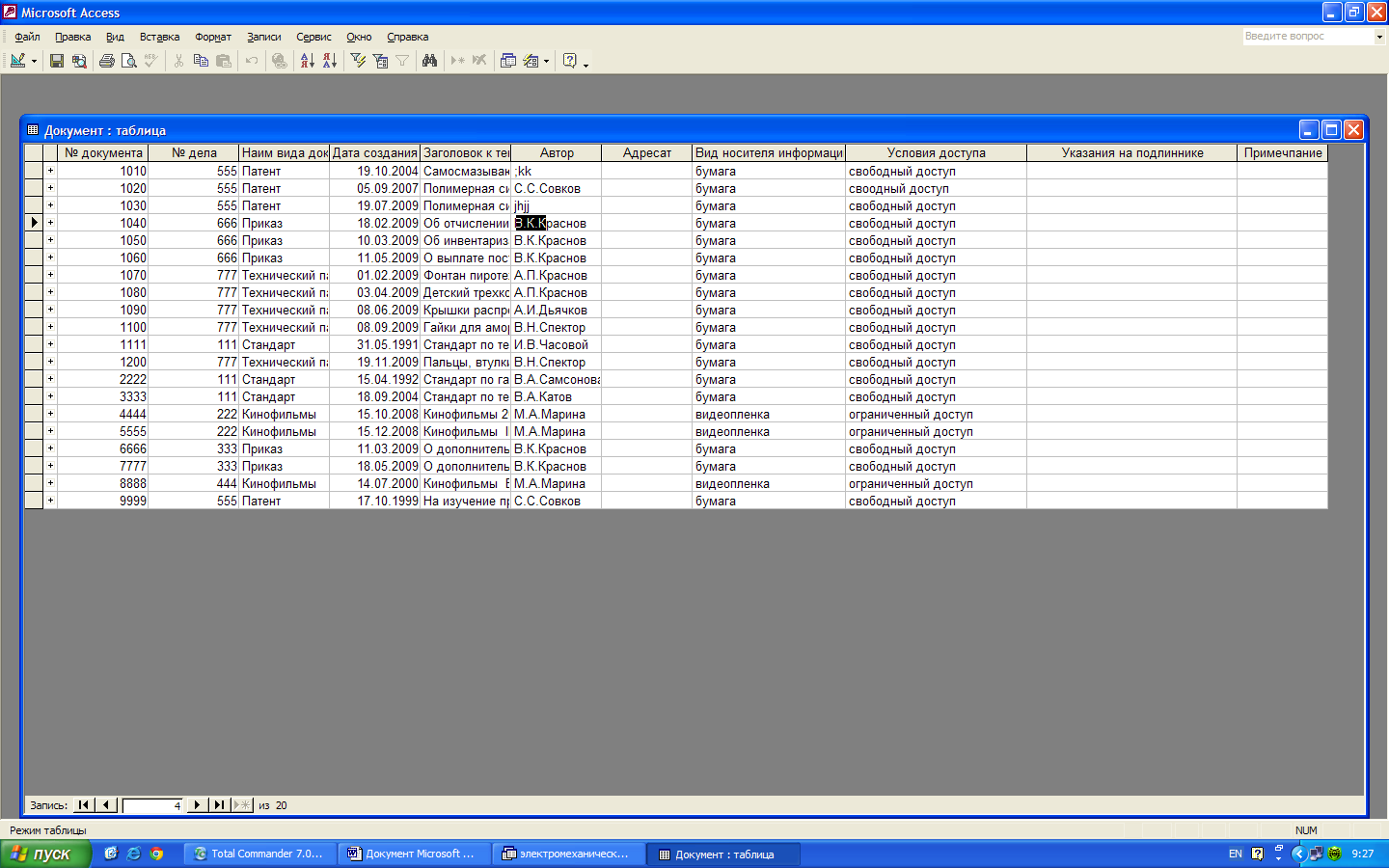
Task: Switch to 'Документ Microsoft' taskbar button
Action: 415,854
